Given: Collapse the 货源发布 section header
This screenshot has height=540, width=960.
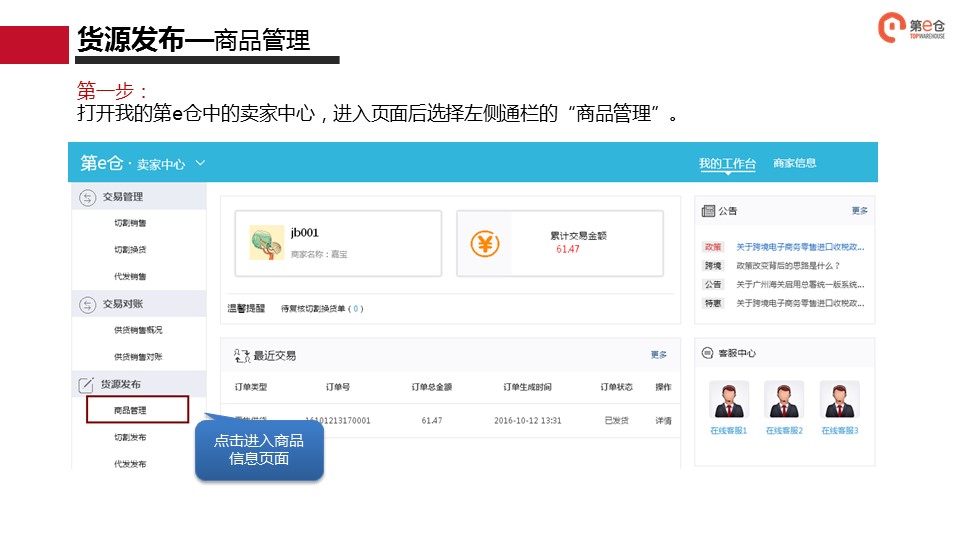Looking at the screenshot, I should point(139,384).
